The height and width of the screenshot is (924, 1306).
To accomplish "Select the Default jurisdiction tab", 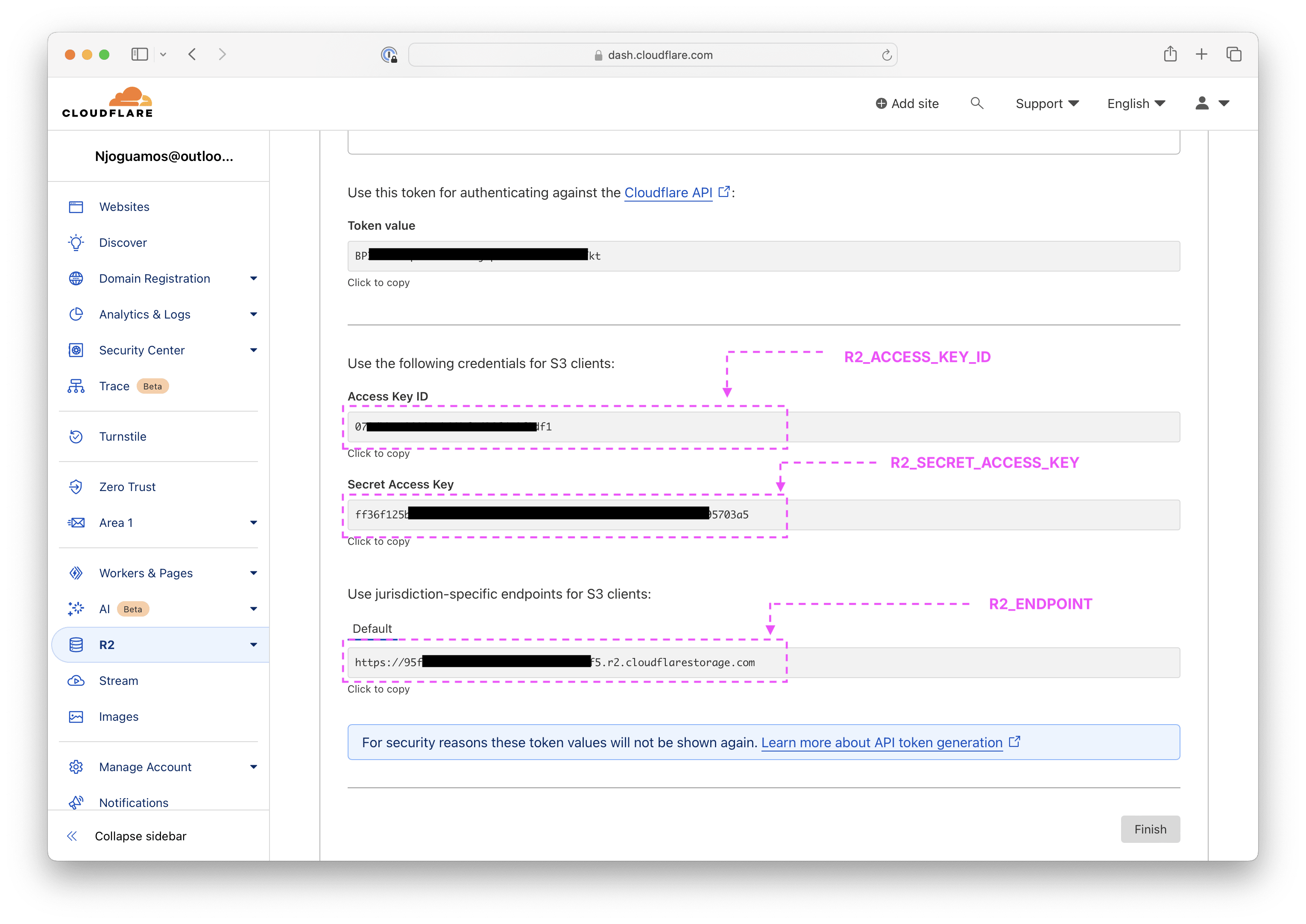I will pos(372,629).
